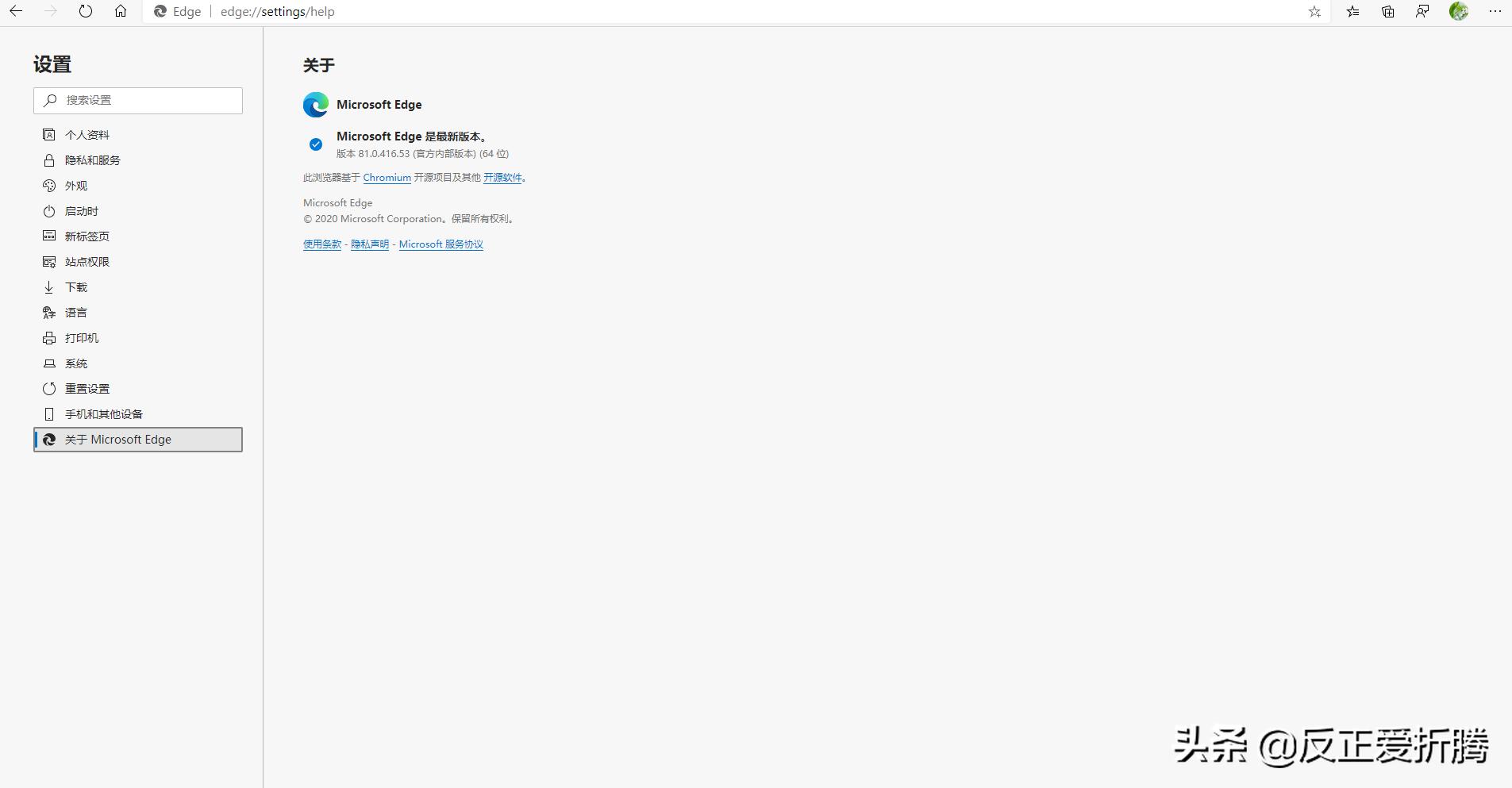Click the phone icon beside 手机和其他设备
This screenshot has height=788, width=1512.
tap(49, 414)
